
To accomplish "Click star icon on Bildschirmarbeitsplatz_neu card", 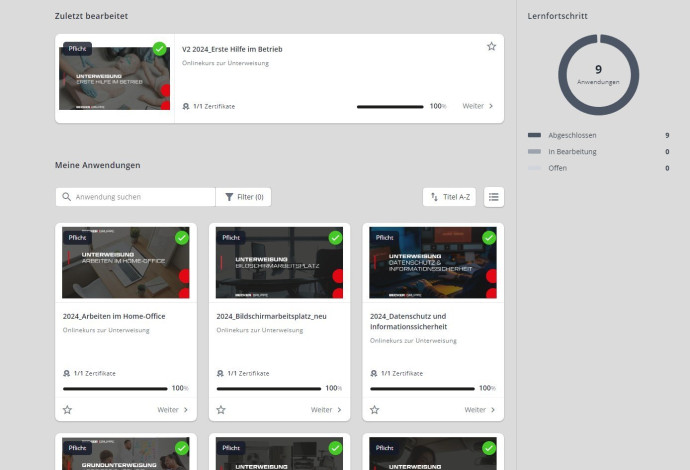I will [221, 410].
